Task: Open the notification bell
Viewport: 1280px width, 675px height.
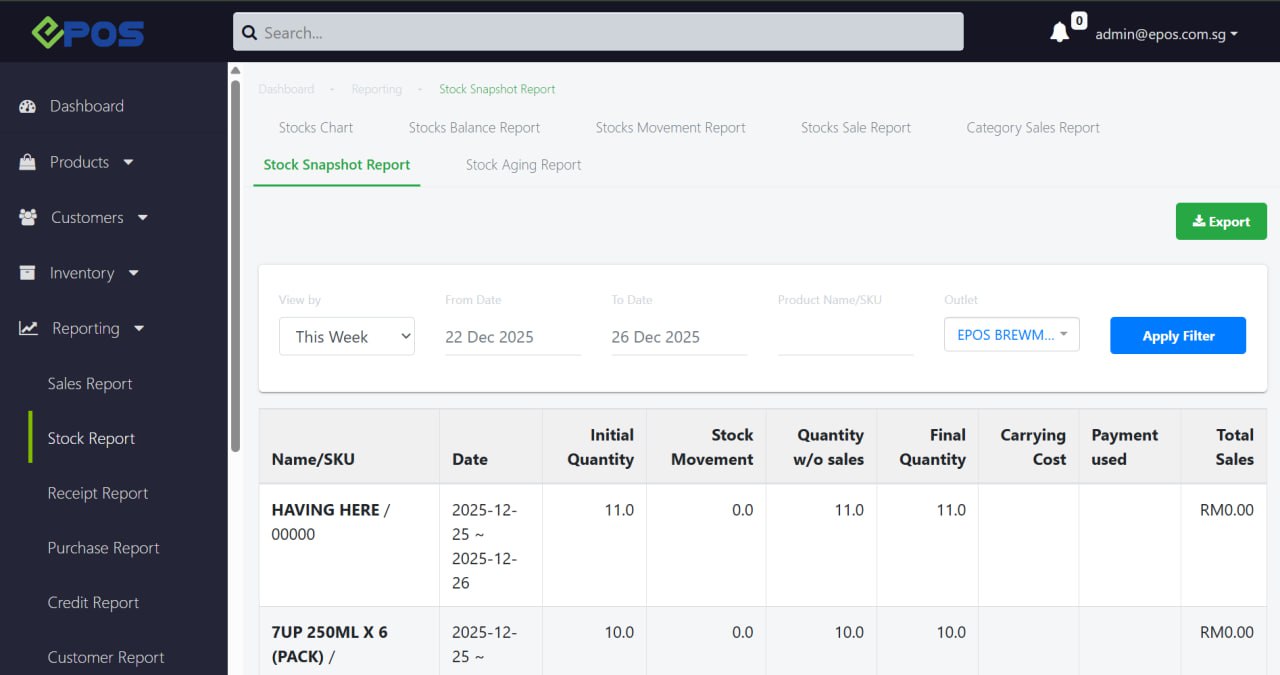Action: [x=1059, y=33]
